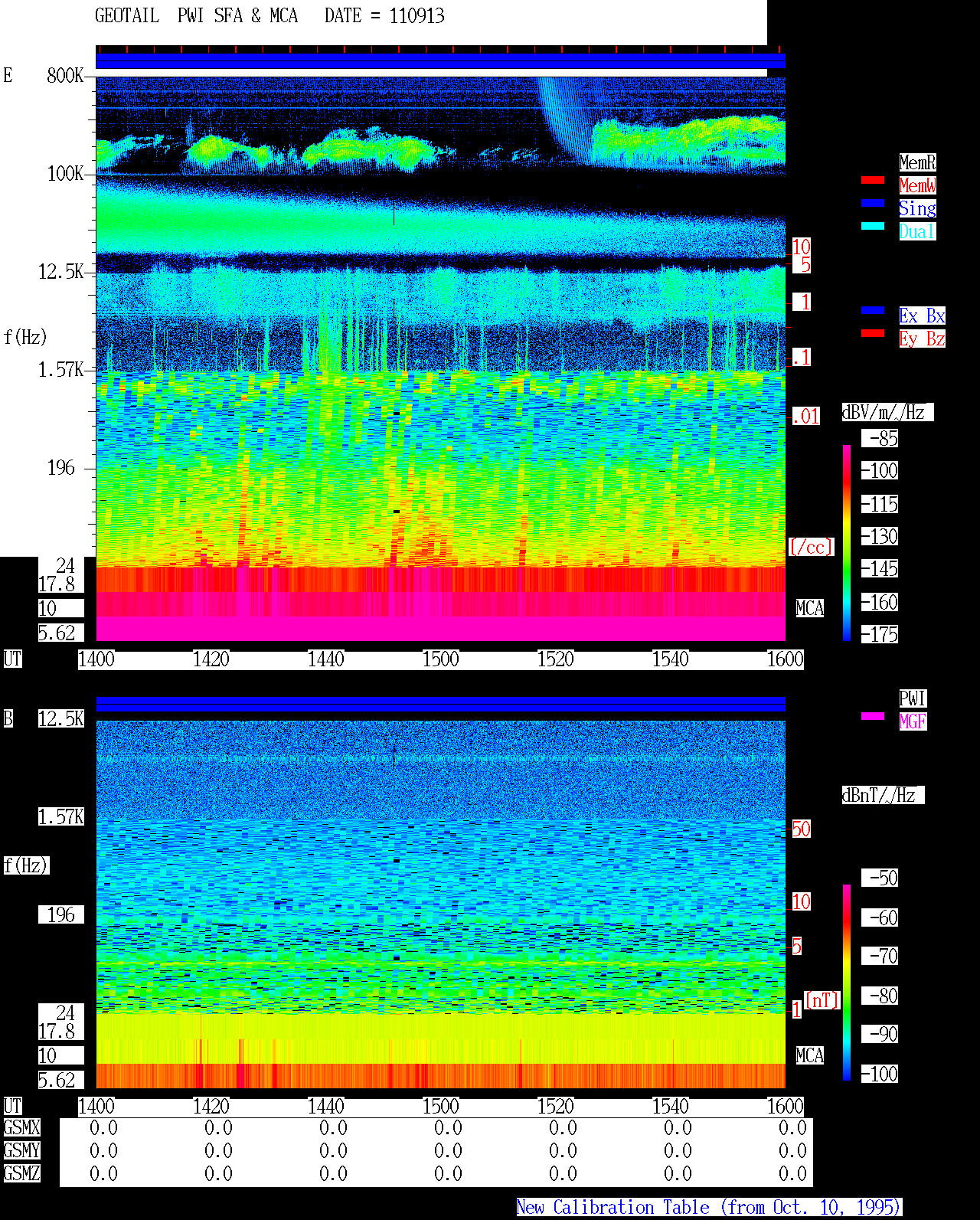This screenshot has height=1220, width=980.
Task: Click the E panel letter label
Action: [x=8, y=75]
